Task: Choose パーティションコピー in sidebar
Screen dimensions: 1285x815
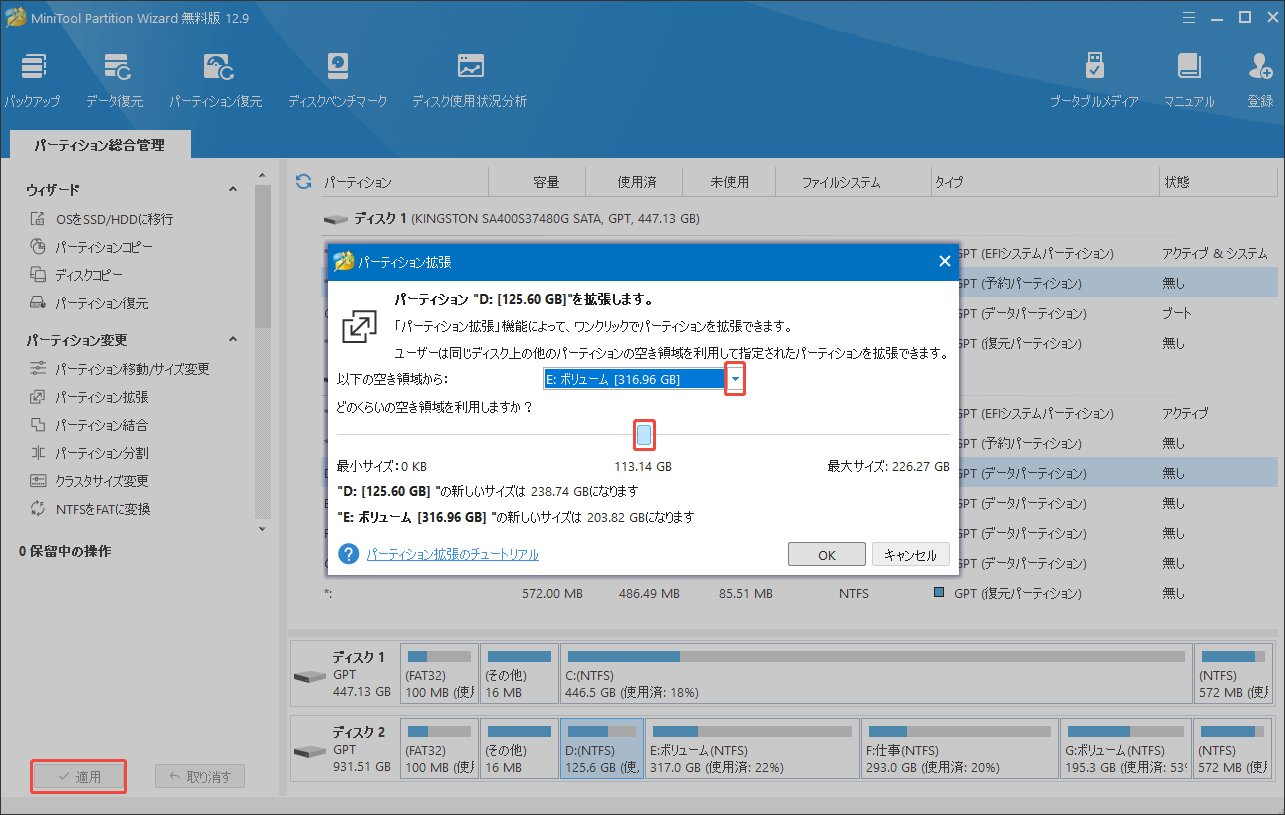Action: tap(91, 247)
